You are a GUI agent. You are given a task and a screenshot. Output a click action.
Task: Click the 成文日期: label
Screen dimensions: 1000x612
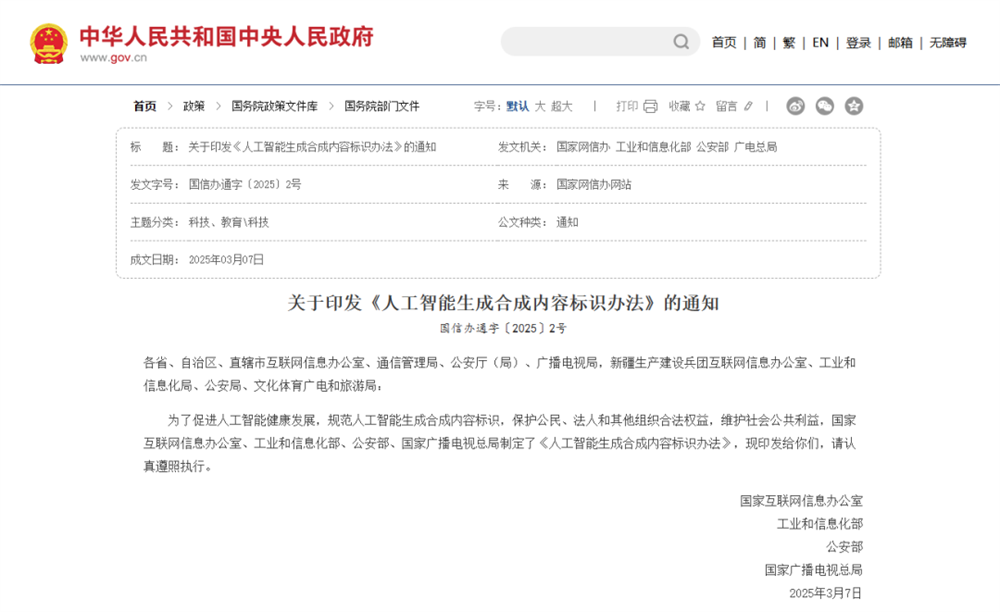155,259
